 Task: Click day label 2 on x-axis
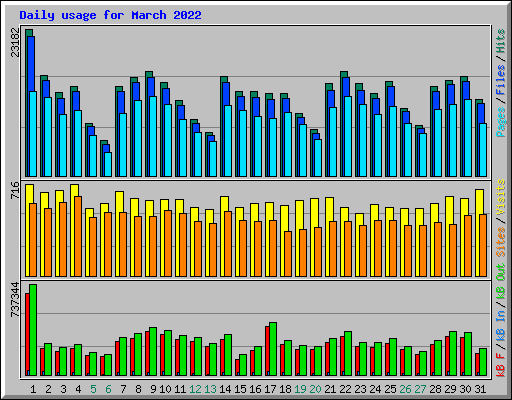tap(48, 389)
